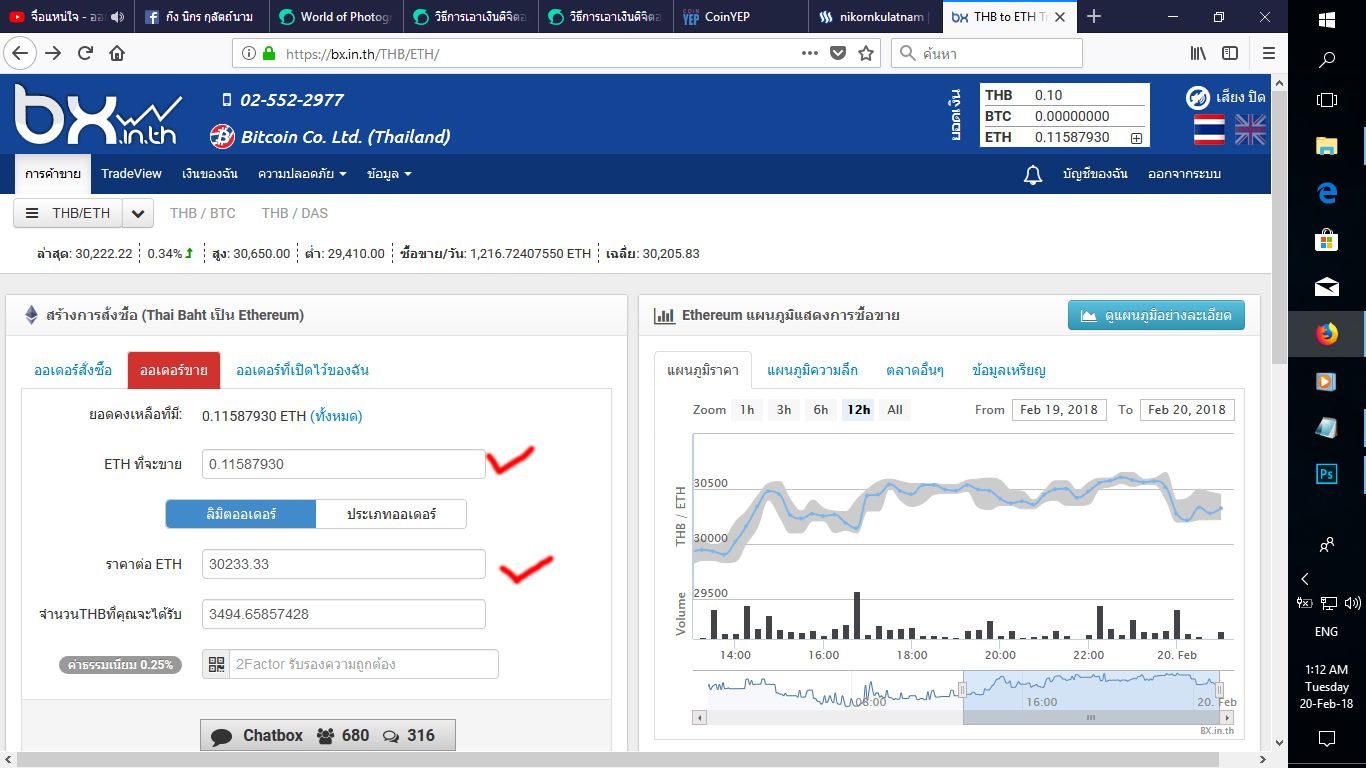Toggle the Firefox sidebar icon
Screen dimensions: 1366x768
tap(1230, 53)
